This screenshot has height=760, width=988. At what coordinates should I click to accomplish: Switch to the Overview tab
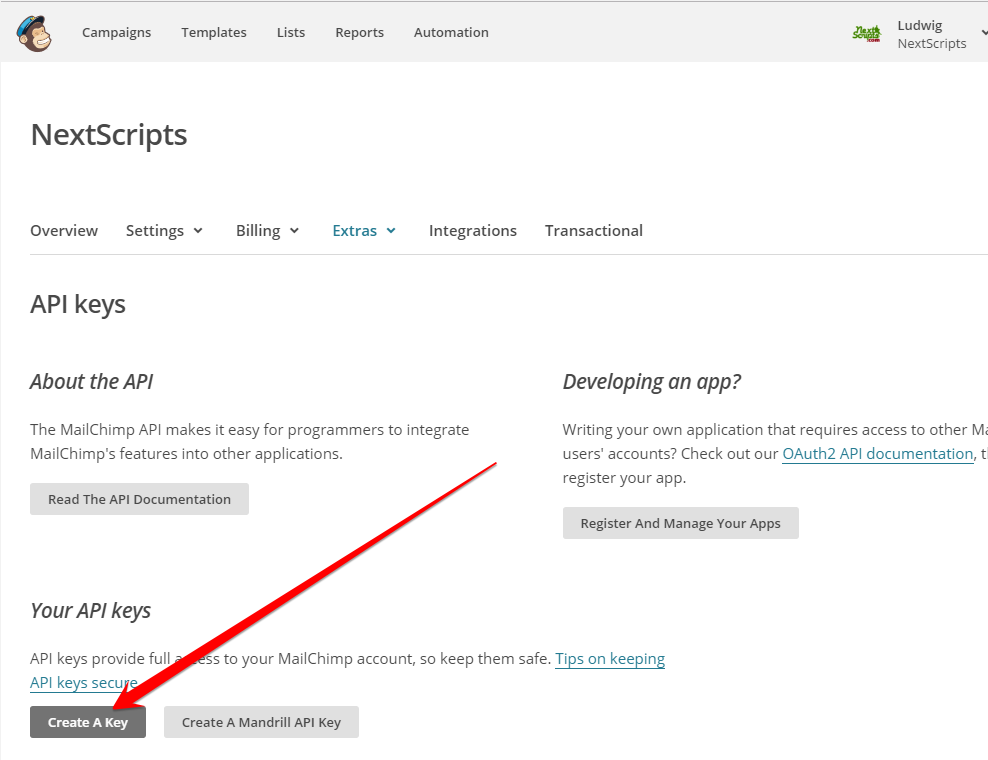pyautogui.click(x=64, y=231)
